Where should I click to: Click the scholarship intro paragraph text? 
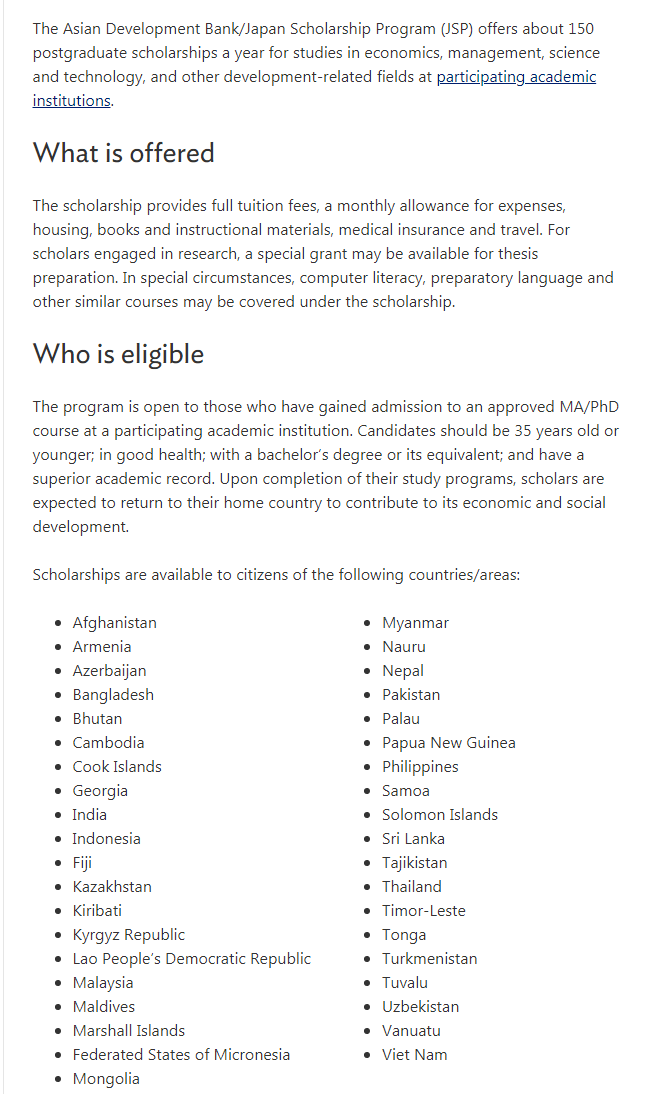click(314, 64)
